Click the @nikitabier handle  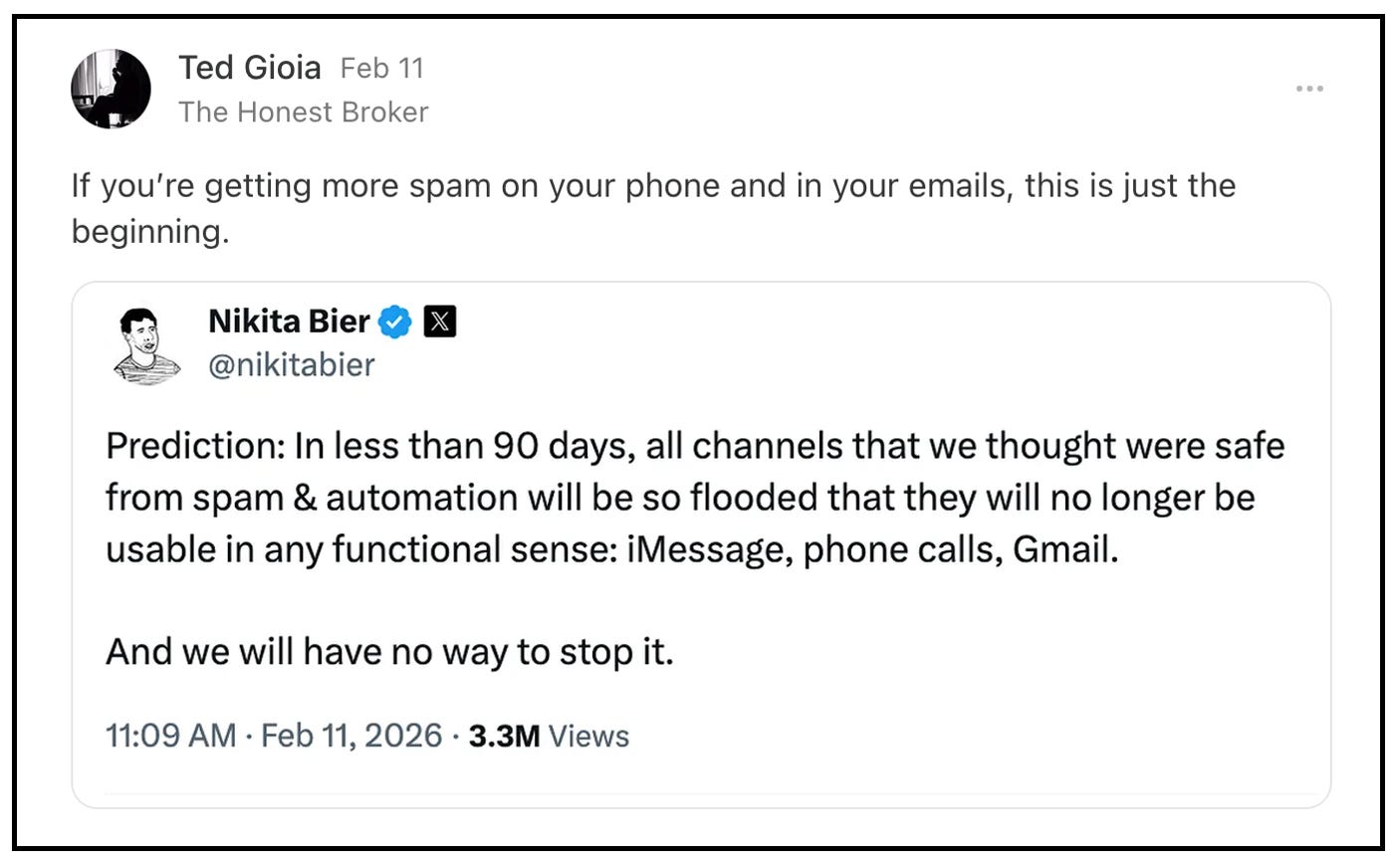click(291, 365)
